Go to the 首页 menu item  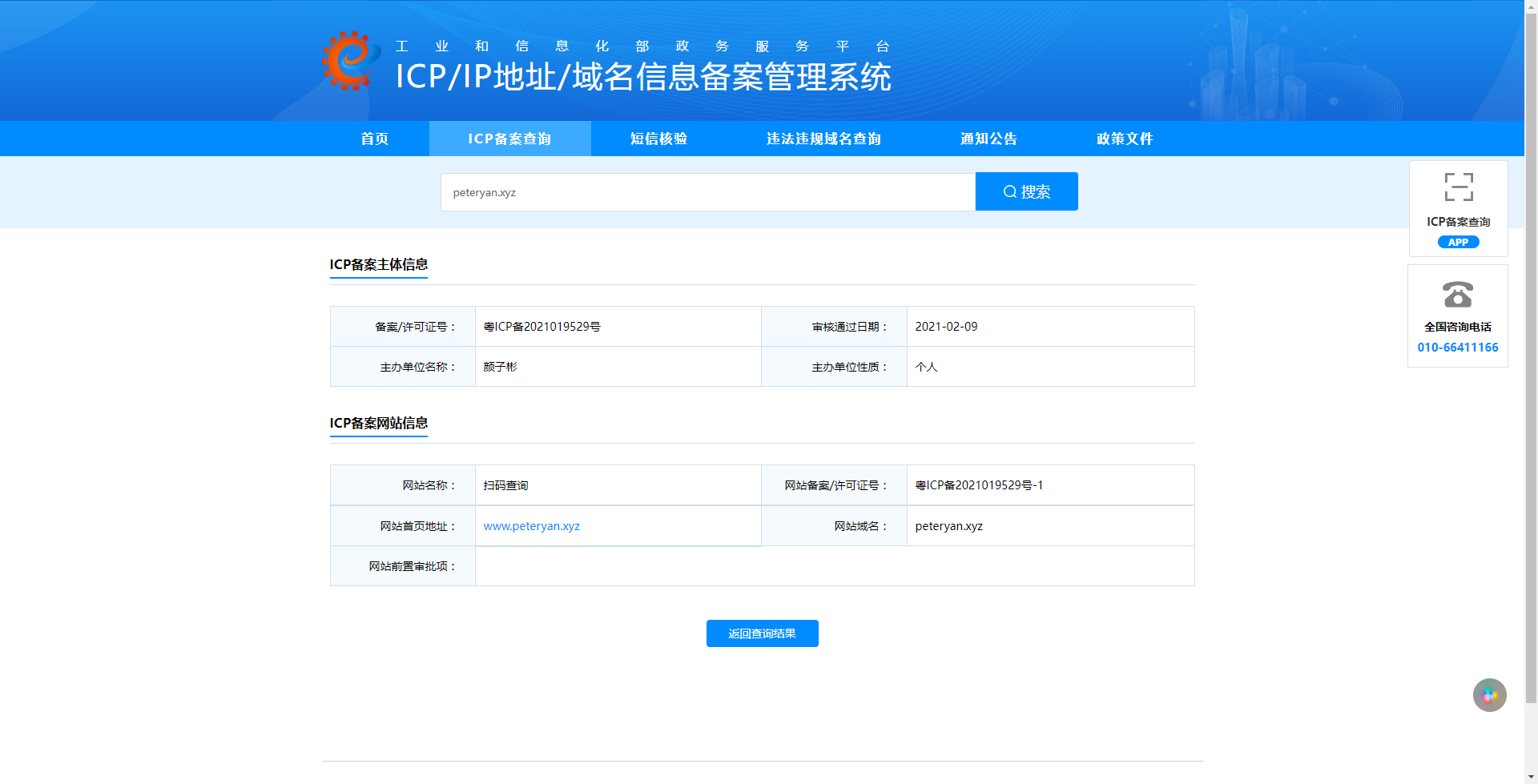click(375, 139)
